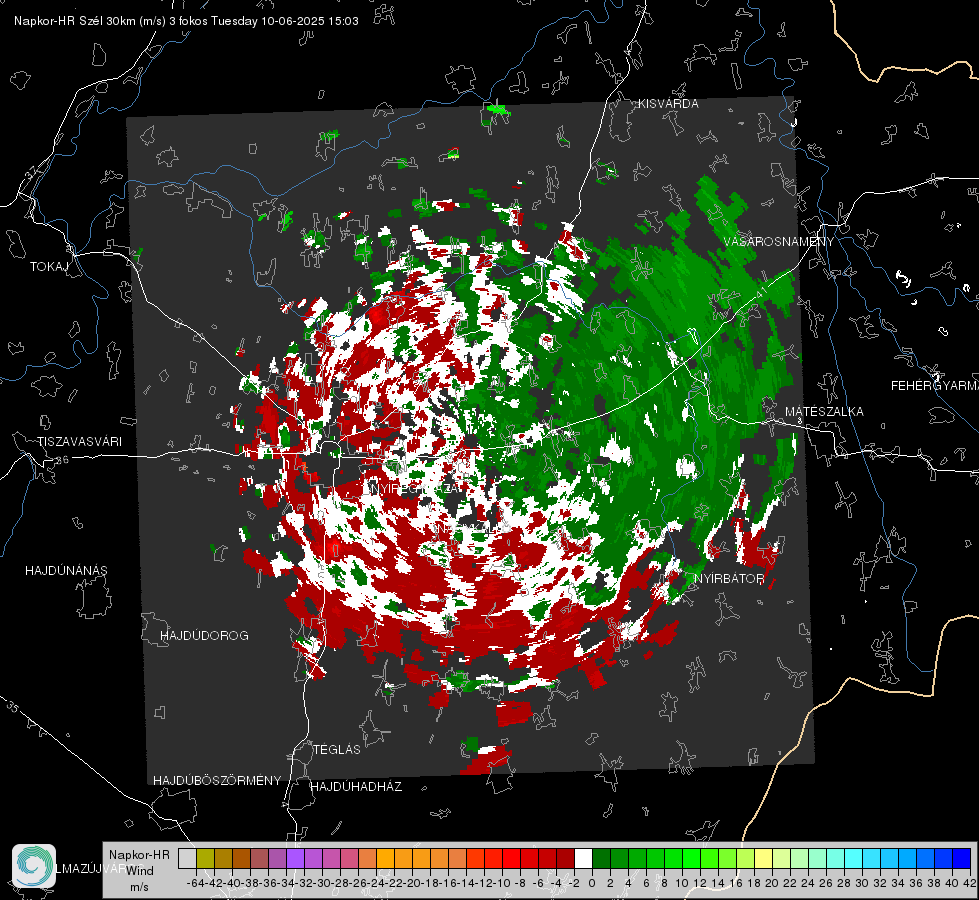
Task: Click the legend value 42
Action: click(969, 883)
